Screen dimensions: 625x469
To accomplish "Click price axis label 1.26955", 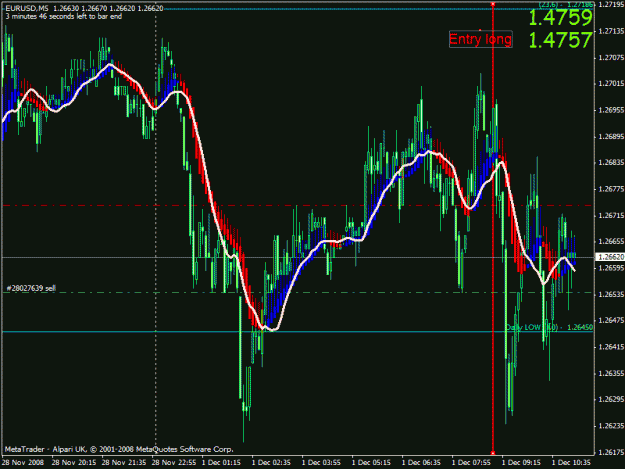I will click(x=611, y=110).
